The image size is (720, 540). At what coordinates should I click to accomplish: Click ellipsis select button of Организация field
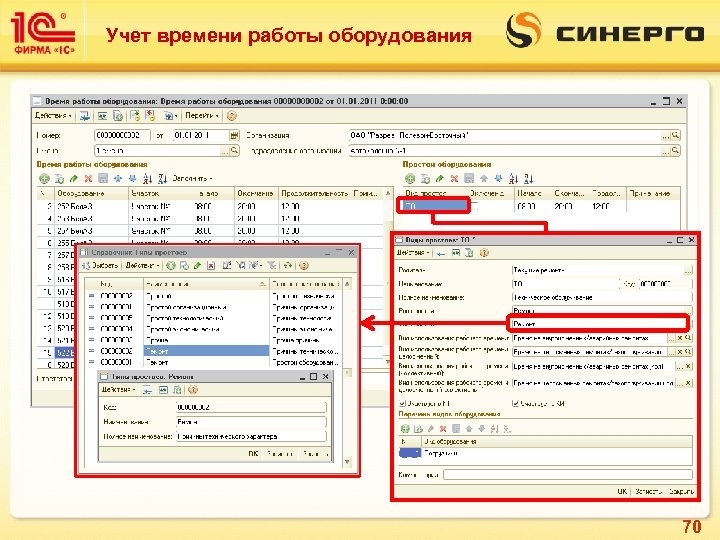point(665,135)
